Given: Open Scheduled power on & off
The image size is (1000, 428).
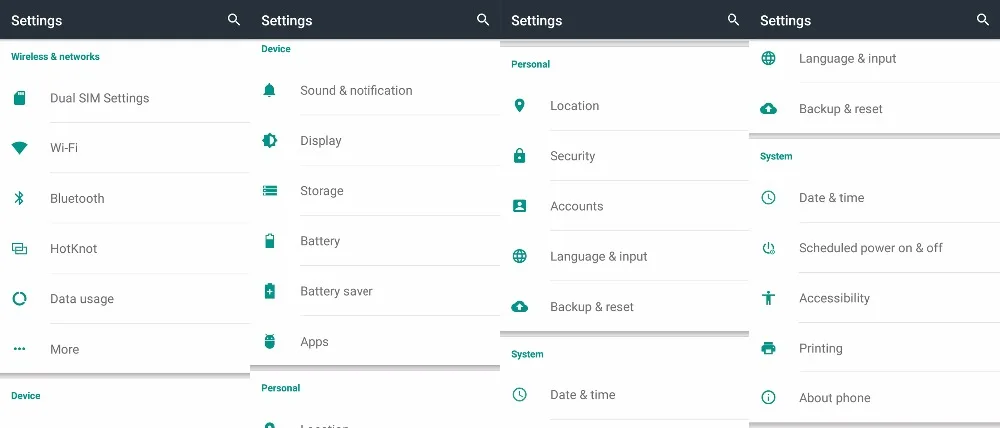Looking at the screenshot, I should (x=874, y=248).
